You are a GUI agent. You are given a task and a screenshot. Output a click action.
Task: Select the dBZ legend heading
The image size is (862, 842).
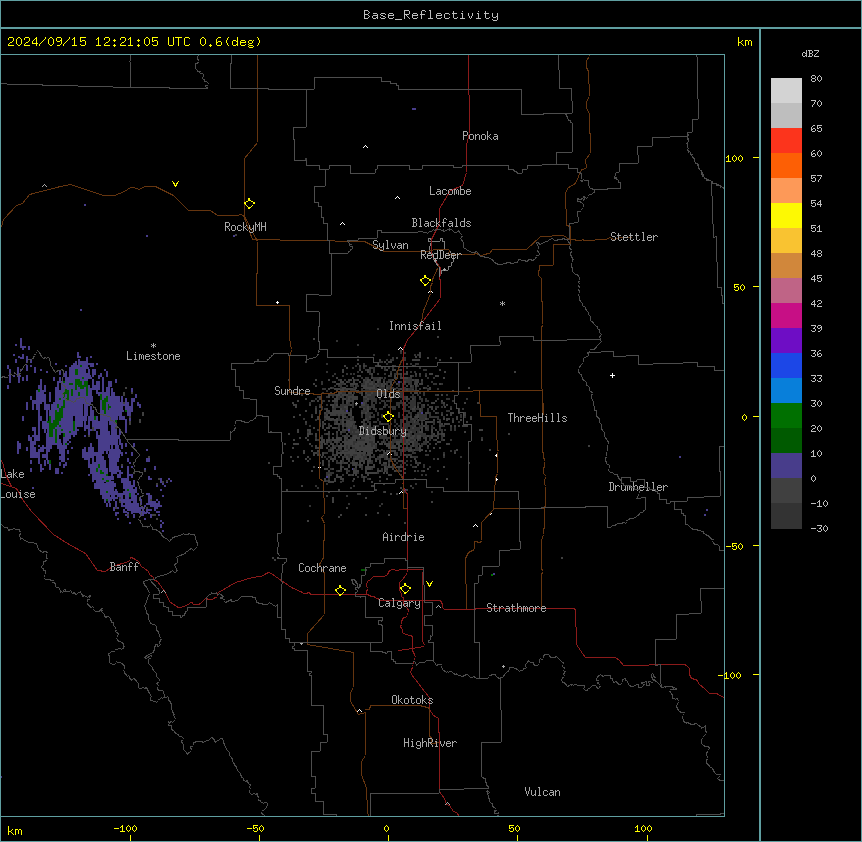click(x=810, y=53)
